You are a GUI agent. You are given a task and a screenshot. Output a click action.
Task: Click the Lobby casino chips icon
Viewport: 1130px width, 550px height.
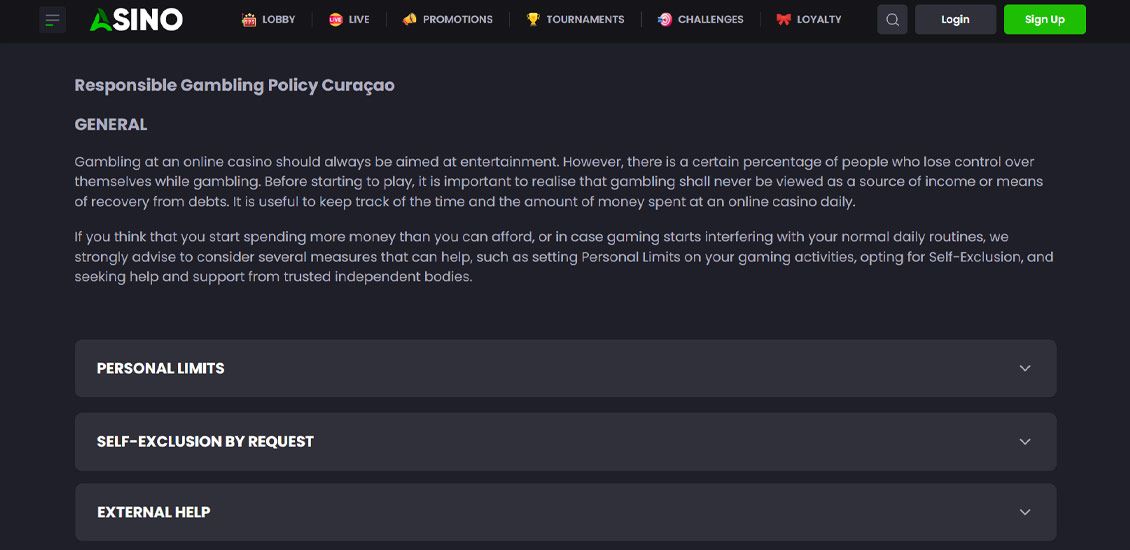249,19
